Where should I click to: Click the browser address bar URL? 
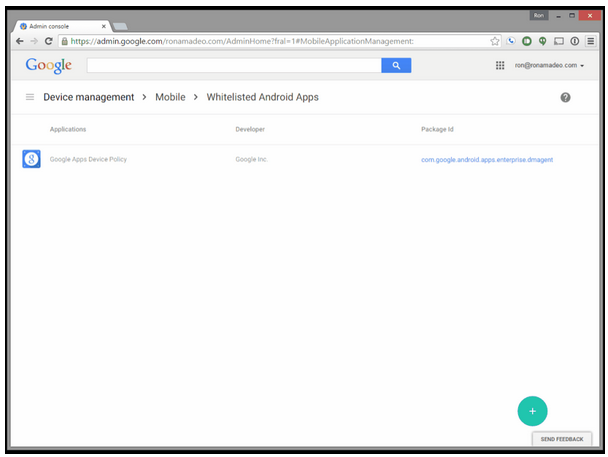242,41
